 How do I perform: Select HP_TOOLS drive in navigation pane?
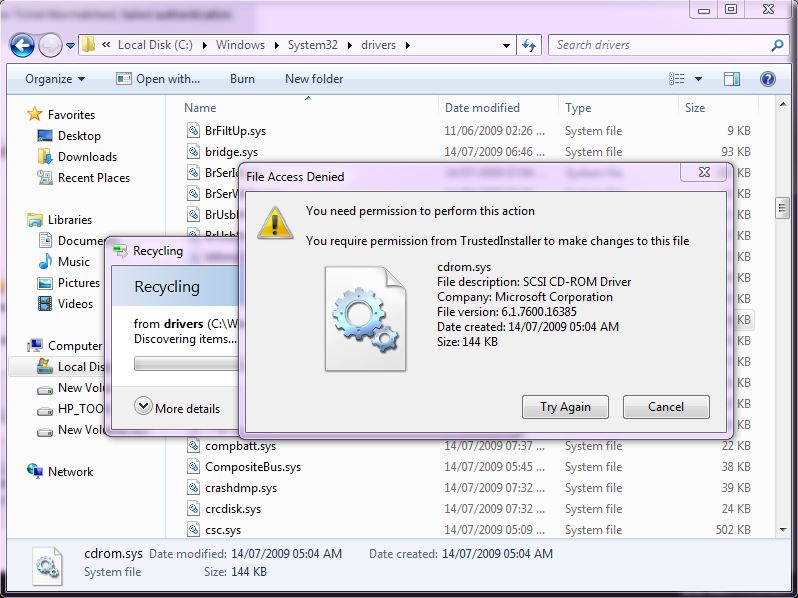80,409
